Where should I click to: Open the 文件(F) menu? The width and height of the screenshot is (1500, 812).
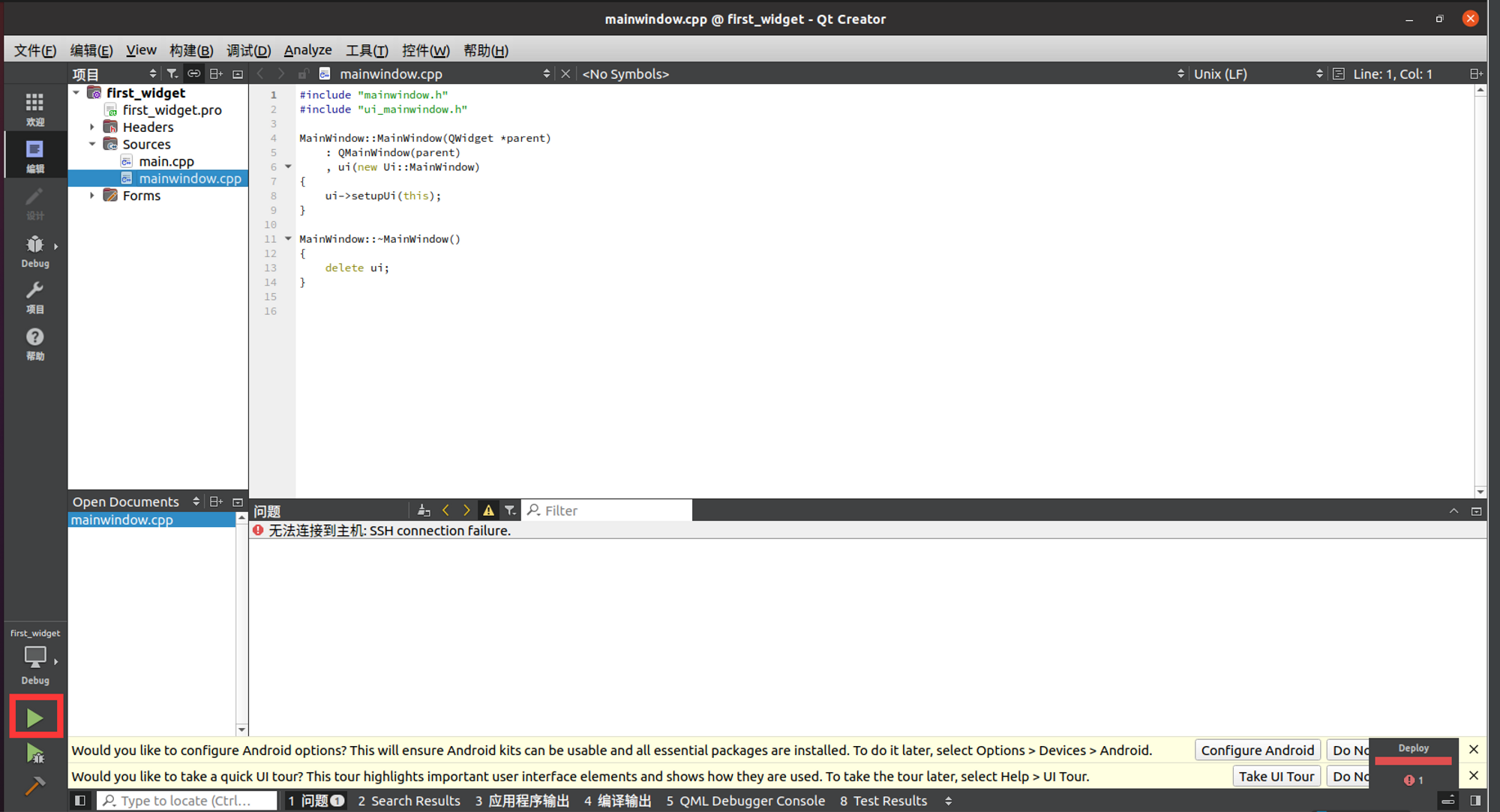point(35,50)
